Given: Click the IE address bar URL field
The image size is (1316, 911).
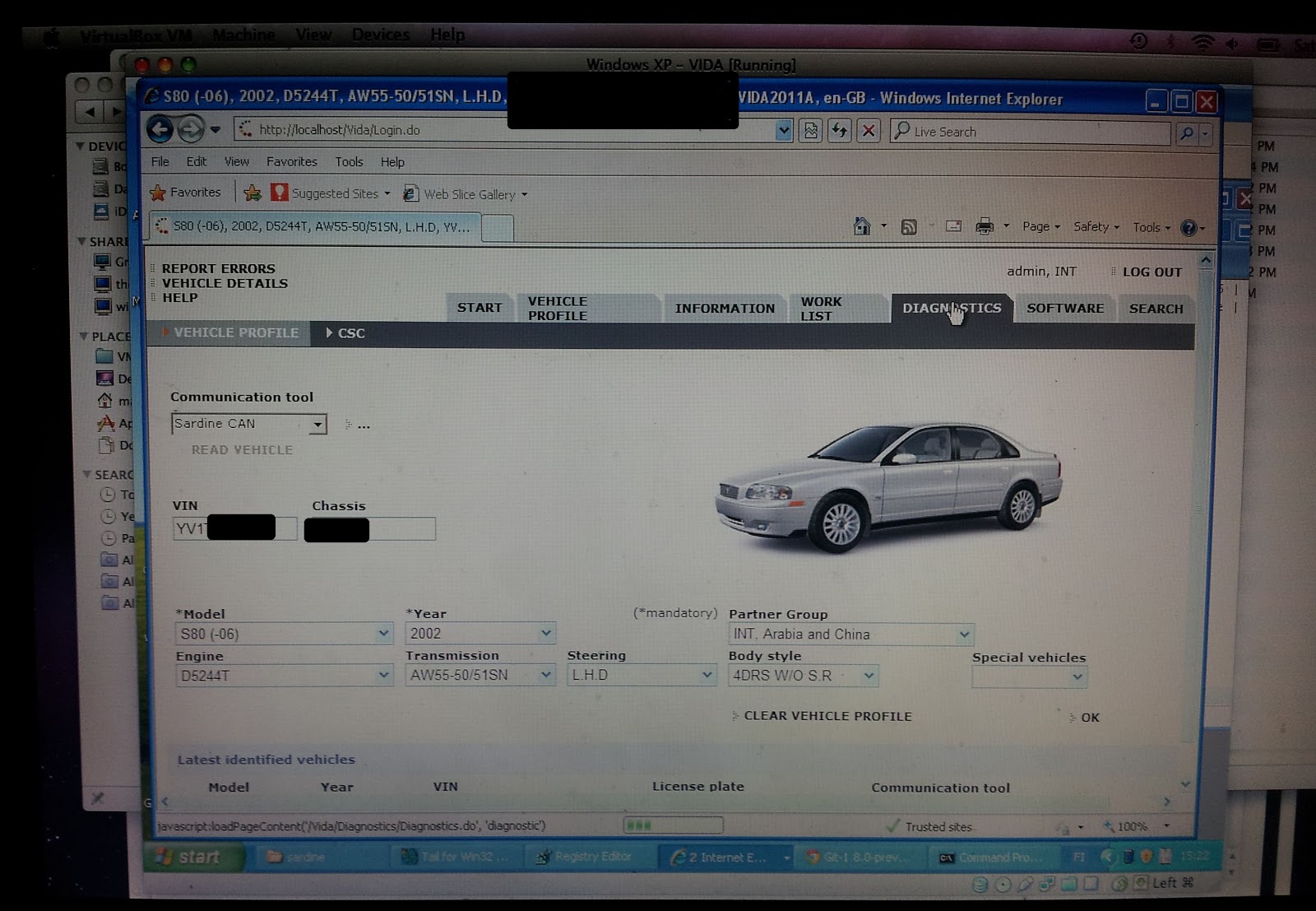Looking at the screenshot, I should pos(506,130).
